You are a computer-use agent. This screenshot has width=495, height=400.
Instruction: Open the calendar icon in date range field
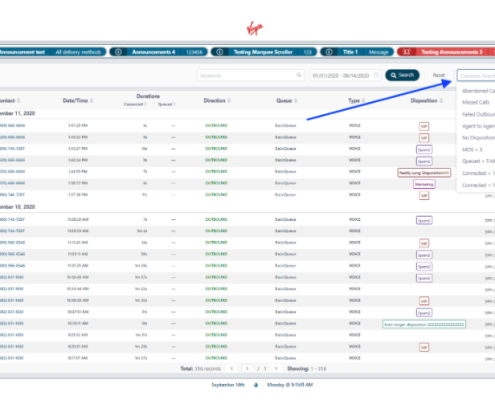[x=376, y=75]
